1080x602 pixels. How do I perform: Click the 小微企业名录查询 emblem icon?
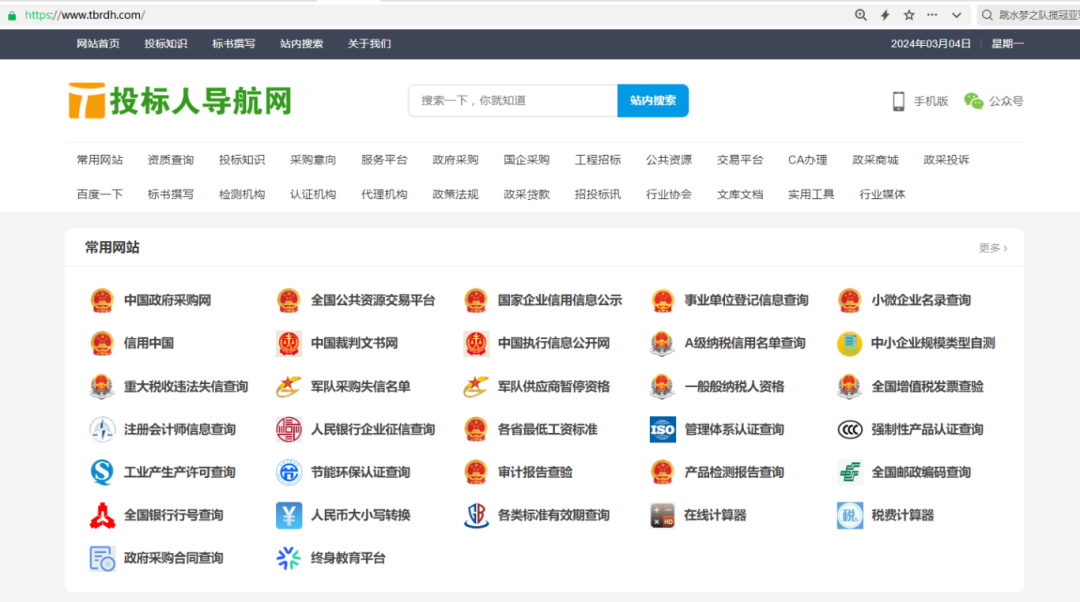coord(849,300)
